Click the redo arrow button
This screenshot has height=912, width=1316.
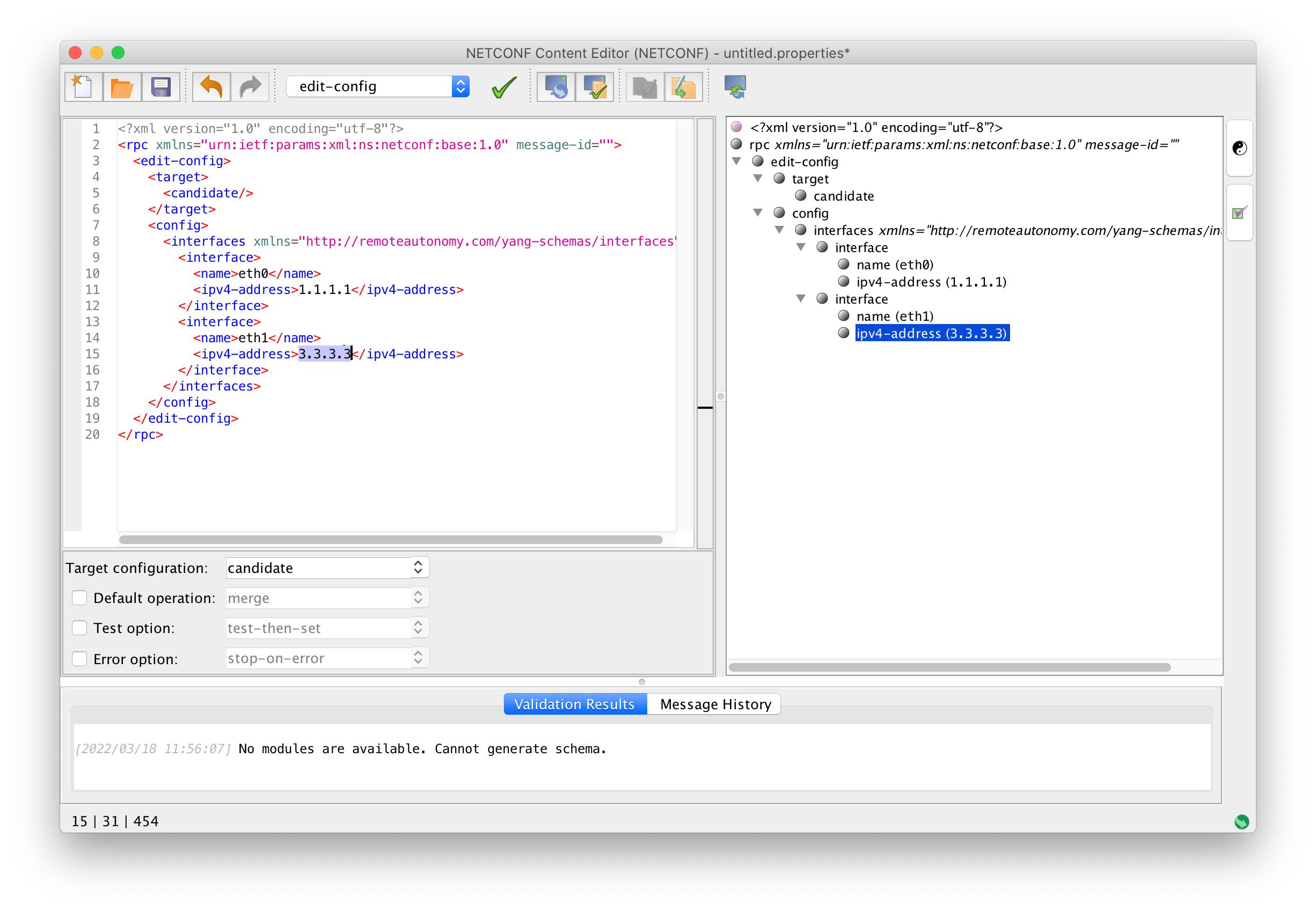pos(250,86)
